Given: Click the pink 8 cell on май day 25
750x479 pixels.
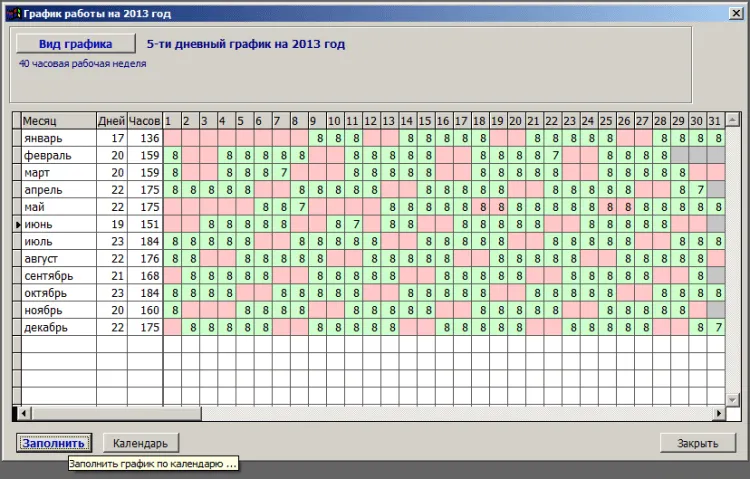Looking at the screenshot, I should click(607, 207).
